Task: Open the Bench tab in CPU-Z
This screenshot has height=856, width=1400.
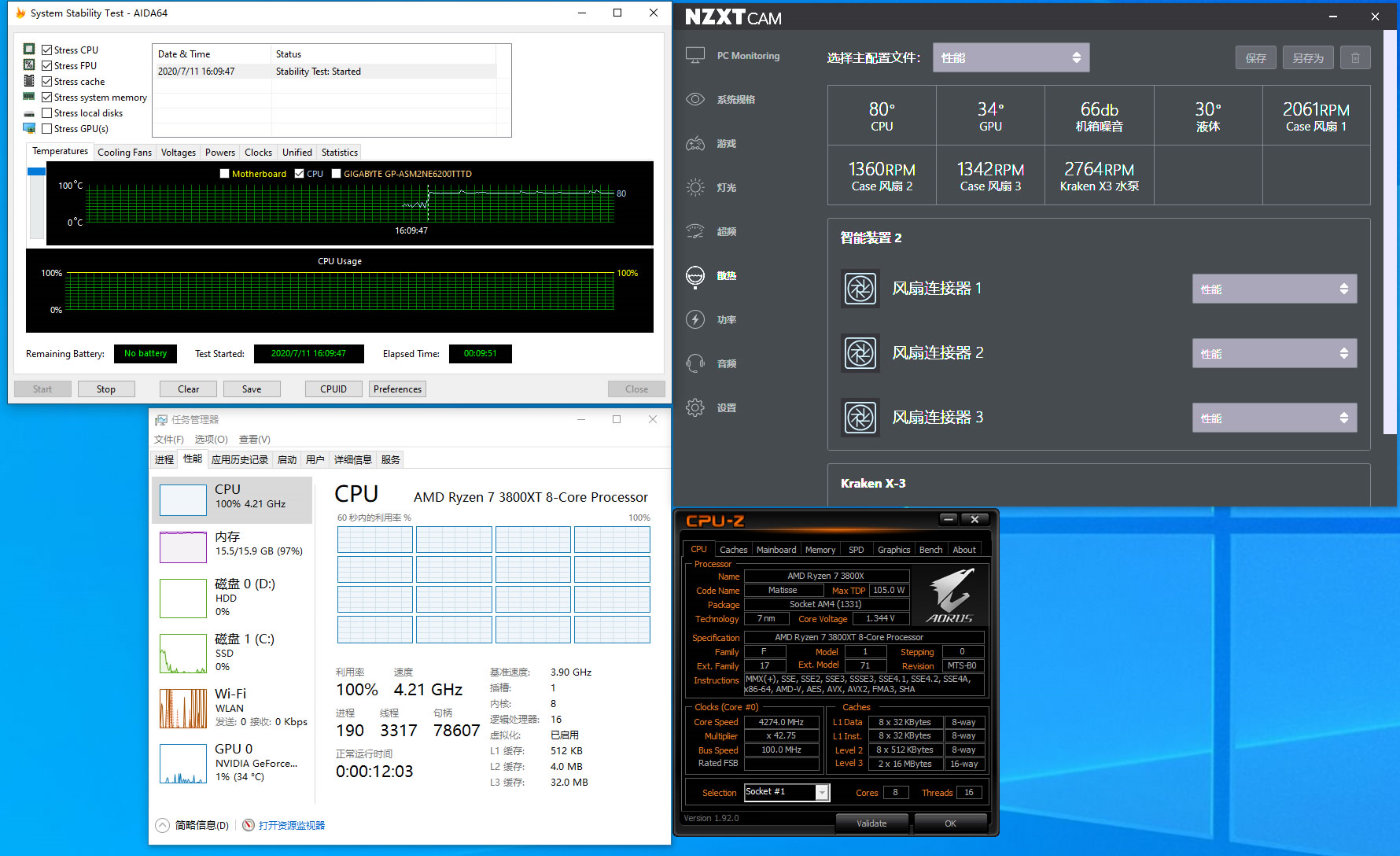Action: (930, 549)
